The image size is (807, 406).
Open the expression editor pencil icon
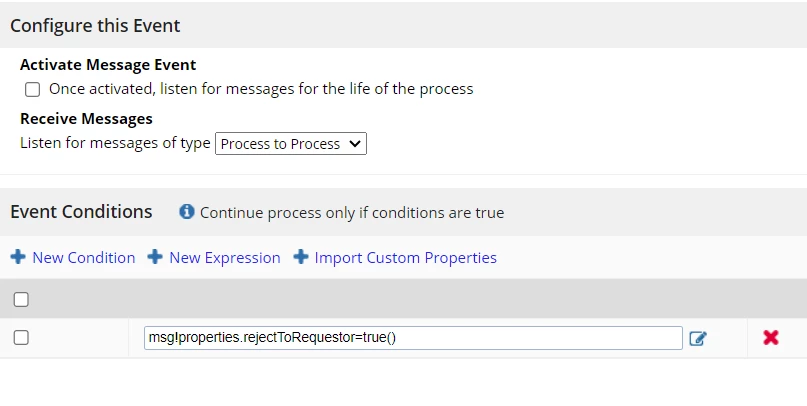(x=697, y=338)
